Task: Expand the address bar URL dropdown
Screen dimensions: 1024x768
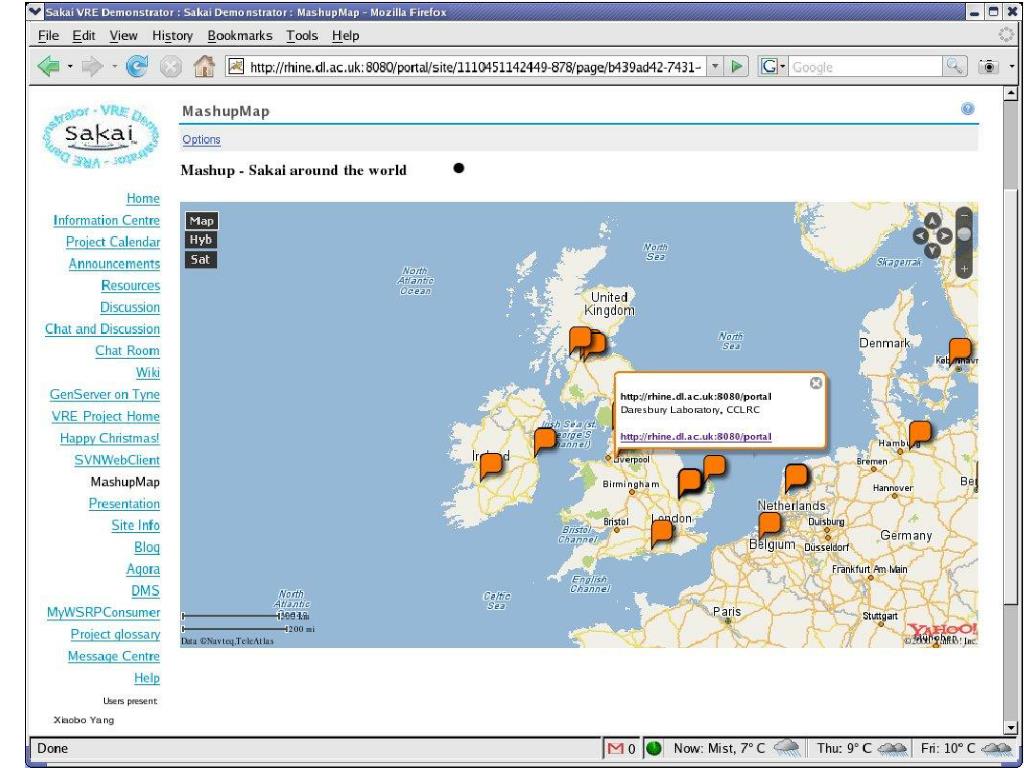Action: click(x=715, y=66)
